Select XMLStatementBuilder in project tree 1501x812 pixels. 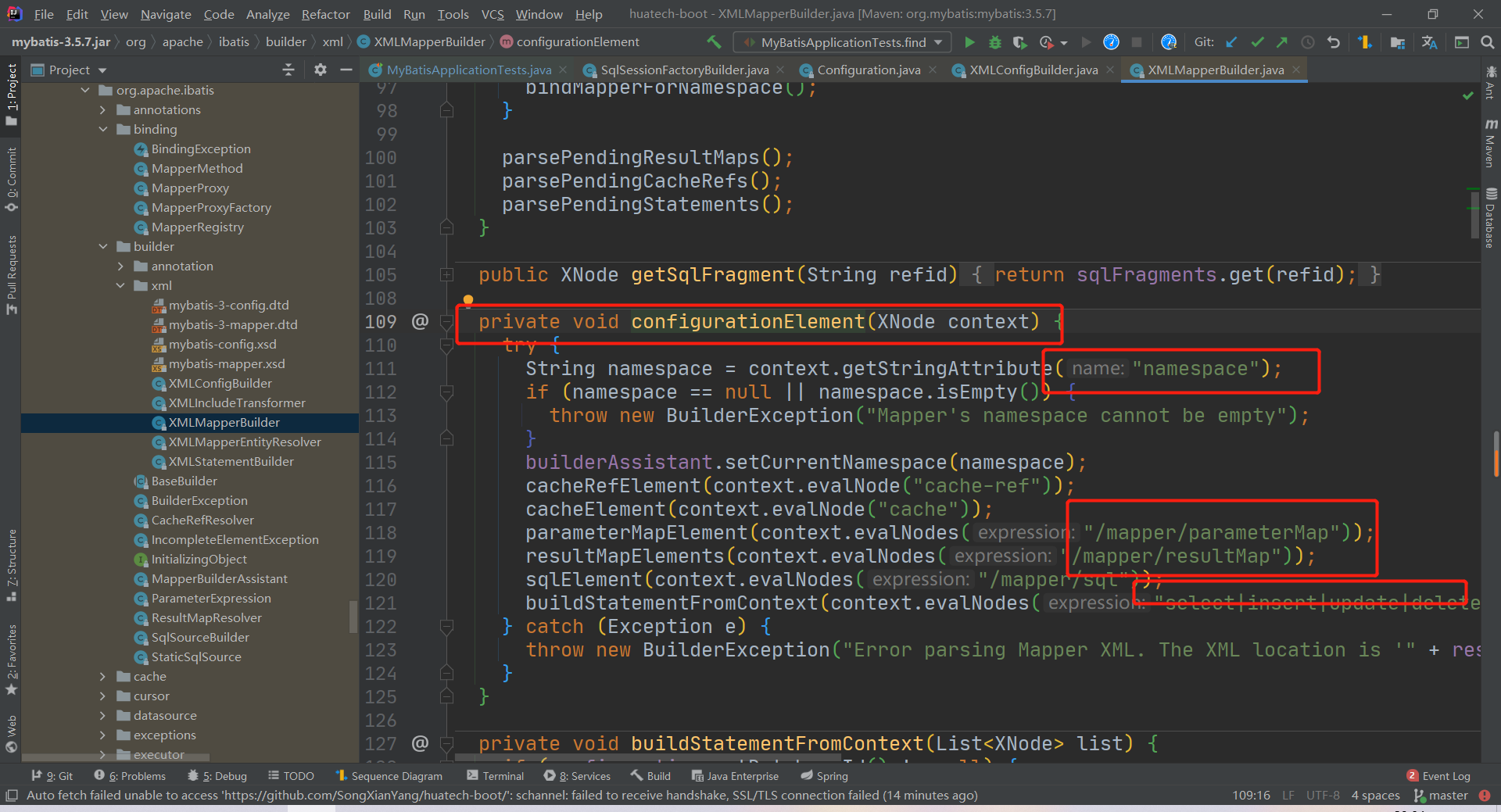tap(231, 462)
